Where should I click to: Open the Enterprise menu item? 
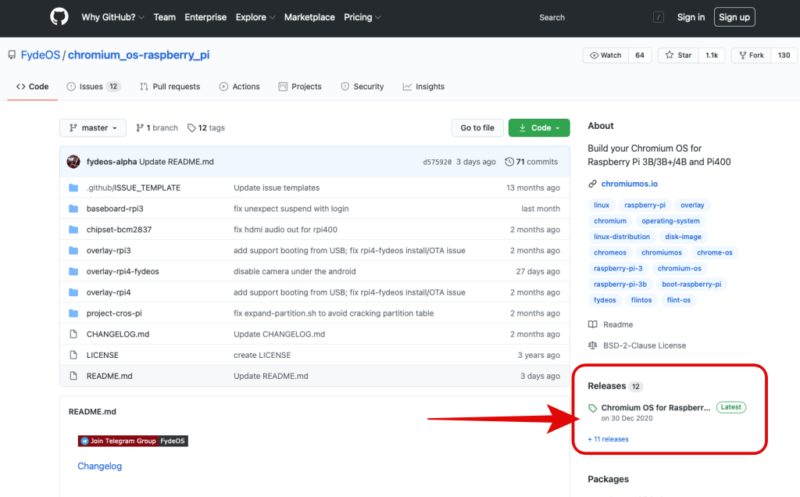[x=206, y=17]
